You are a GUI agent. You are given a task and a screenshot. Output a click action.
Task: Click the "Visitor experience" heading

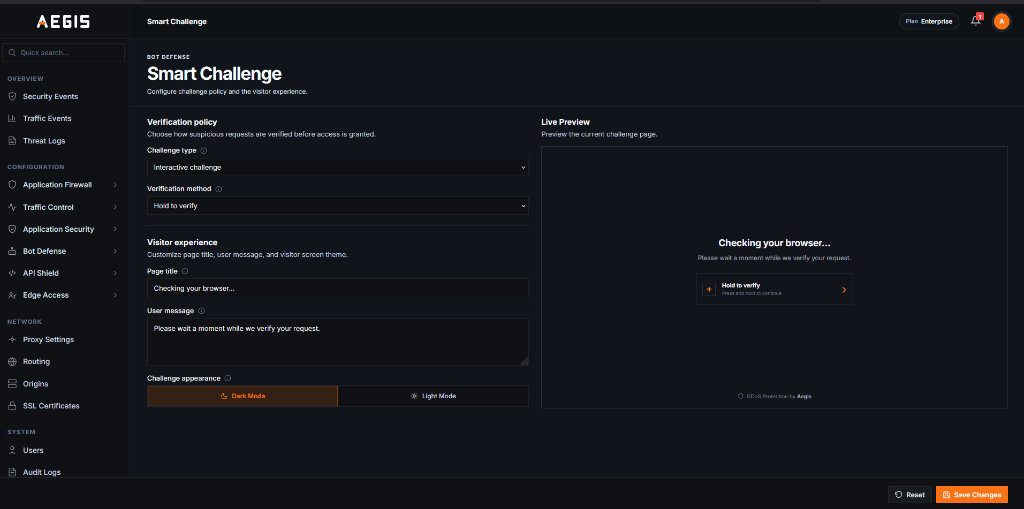click(x=182, y=242)
